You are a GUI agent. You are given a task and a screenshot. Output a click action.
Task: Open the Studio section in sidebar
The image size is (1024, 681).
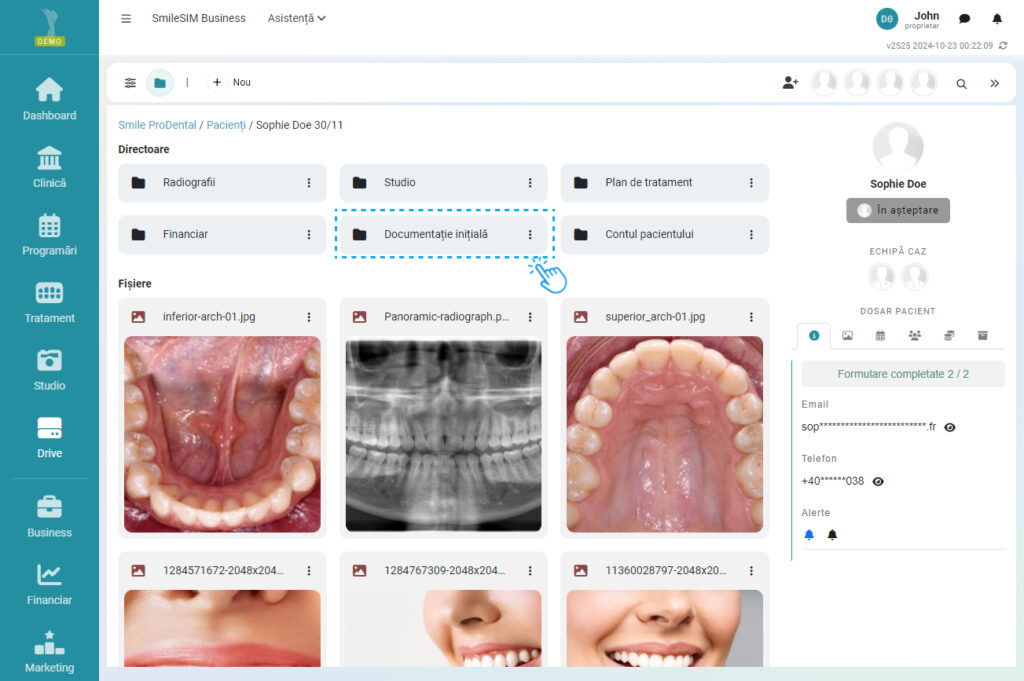pyautogui.click(x=49, y=369)
